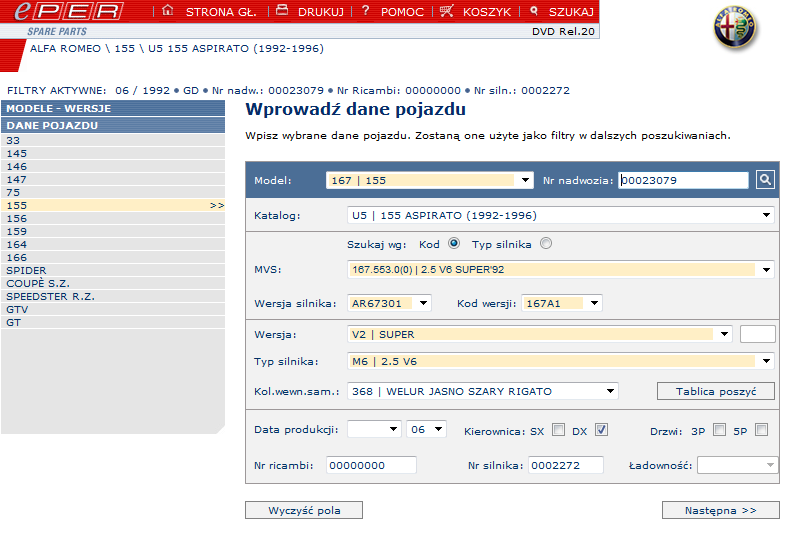Image resolution: width=790 pixels, height=536 pixels.
Task: Select model 146 in the list
Action: (113, 167)
